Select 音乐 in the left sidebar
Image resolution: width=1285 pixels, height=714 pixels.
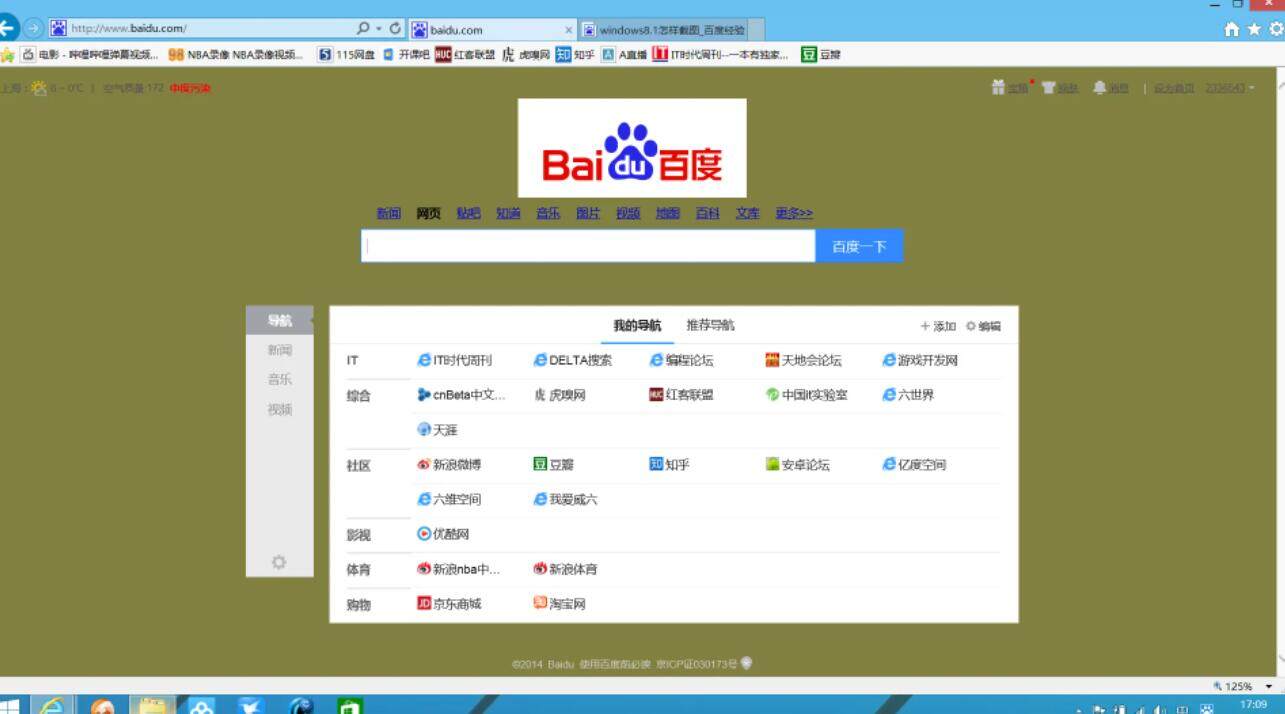pos(279,380)
